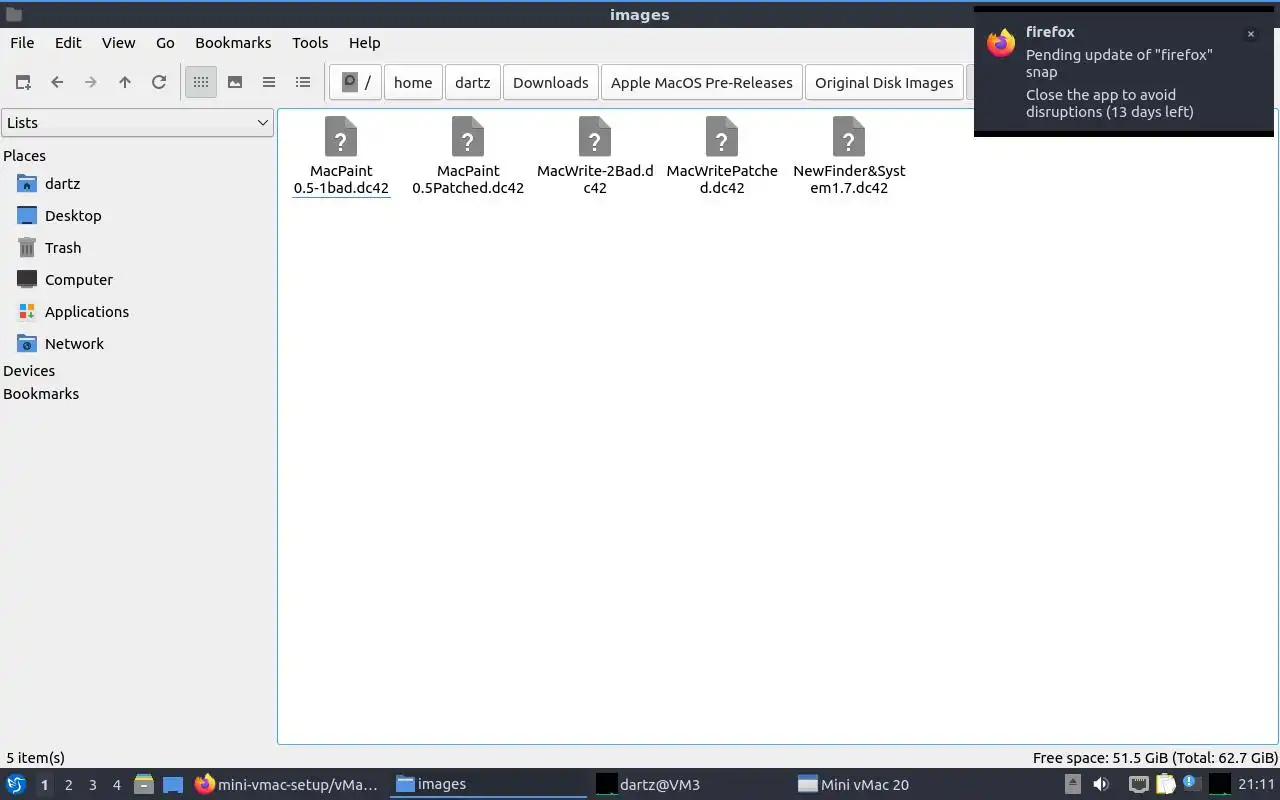Open a new tab with toolbar icon
Viewport: 1280px width, 800px height.
(x=23, y=83)
